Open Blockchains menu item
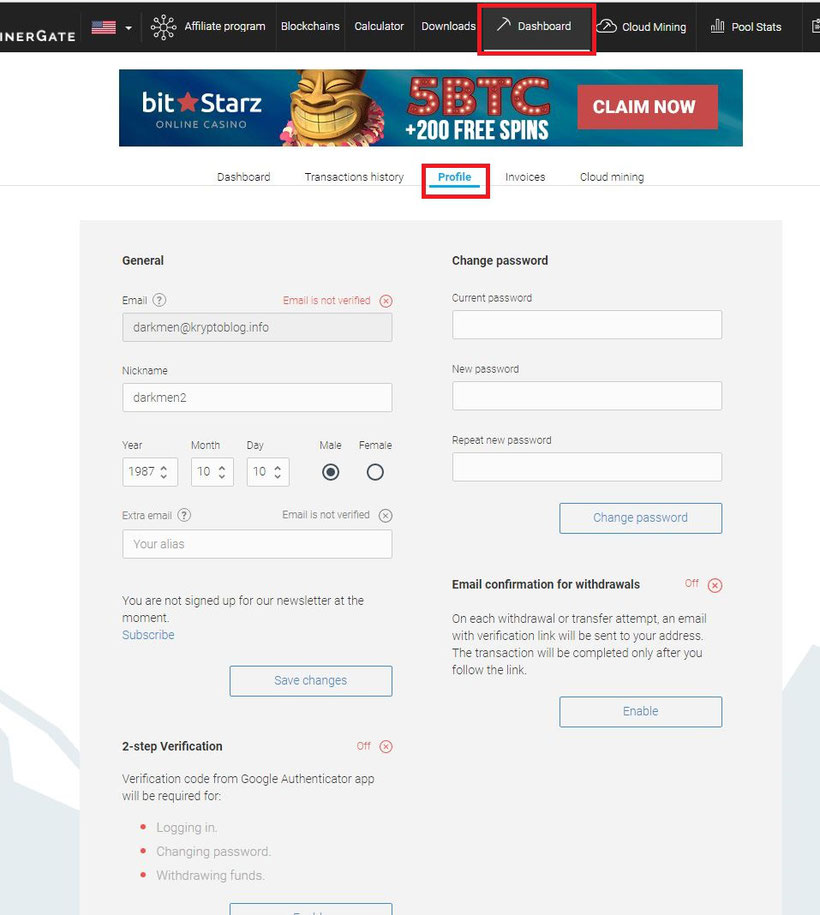This screenshot has height=915, width=820. click(x=310, y=26)
